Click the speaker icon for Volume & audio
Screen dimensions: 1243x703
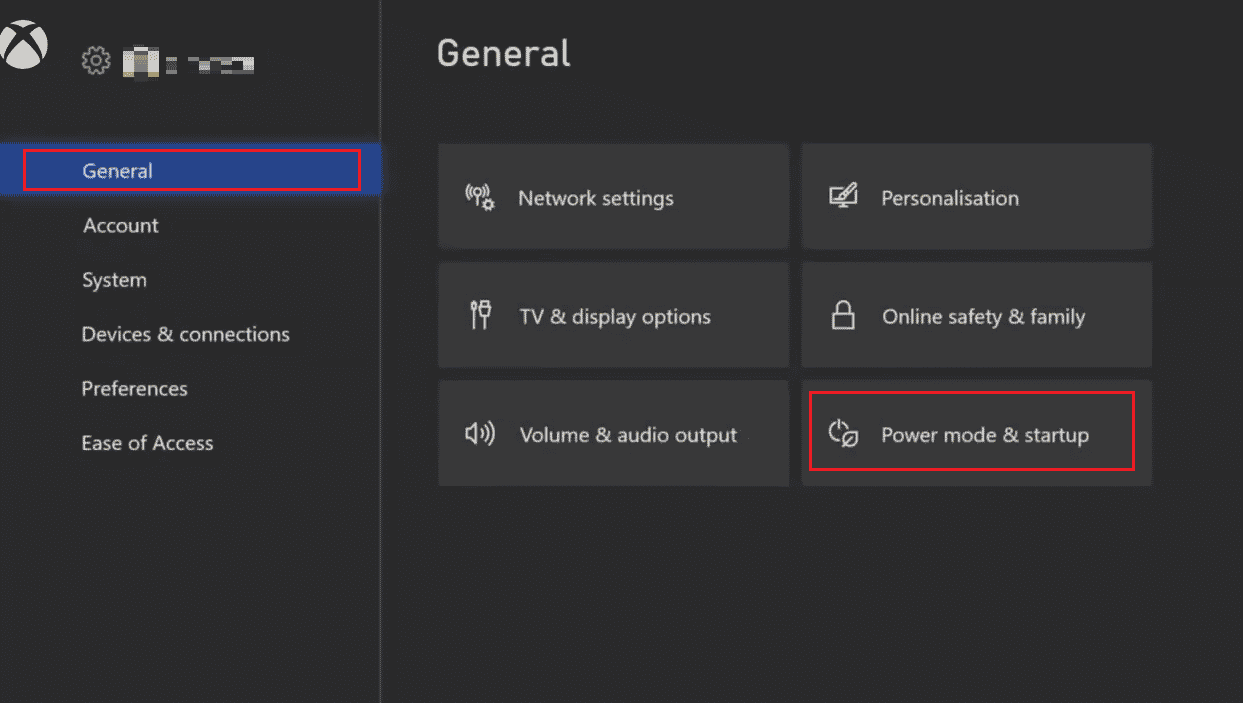pos(480,434)
